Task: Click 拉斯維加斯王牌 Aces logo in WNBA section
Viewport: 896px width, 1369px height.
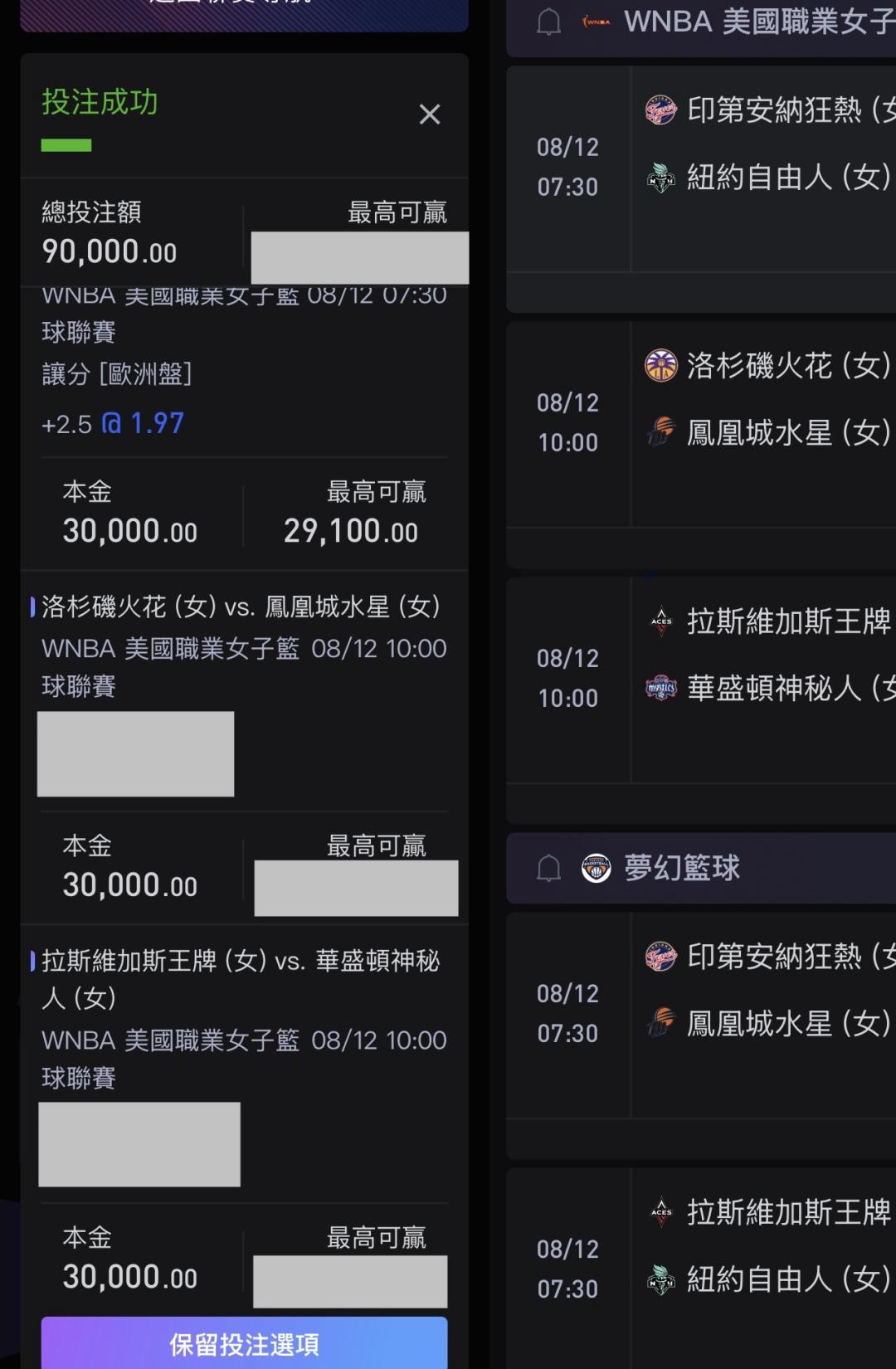Action: tap(660, 621)
